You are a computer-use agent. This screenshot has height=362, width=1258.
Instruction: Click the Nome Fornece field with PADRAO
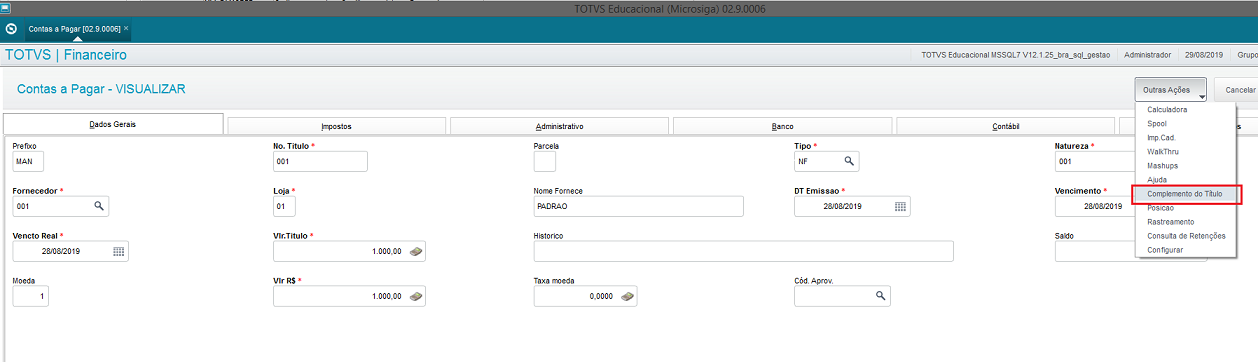(639, 206)
